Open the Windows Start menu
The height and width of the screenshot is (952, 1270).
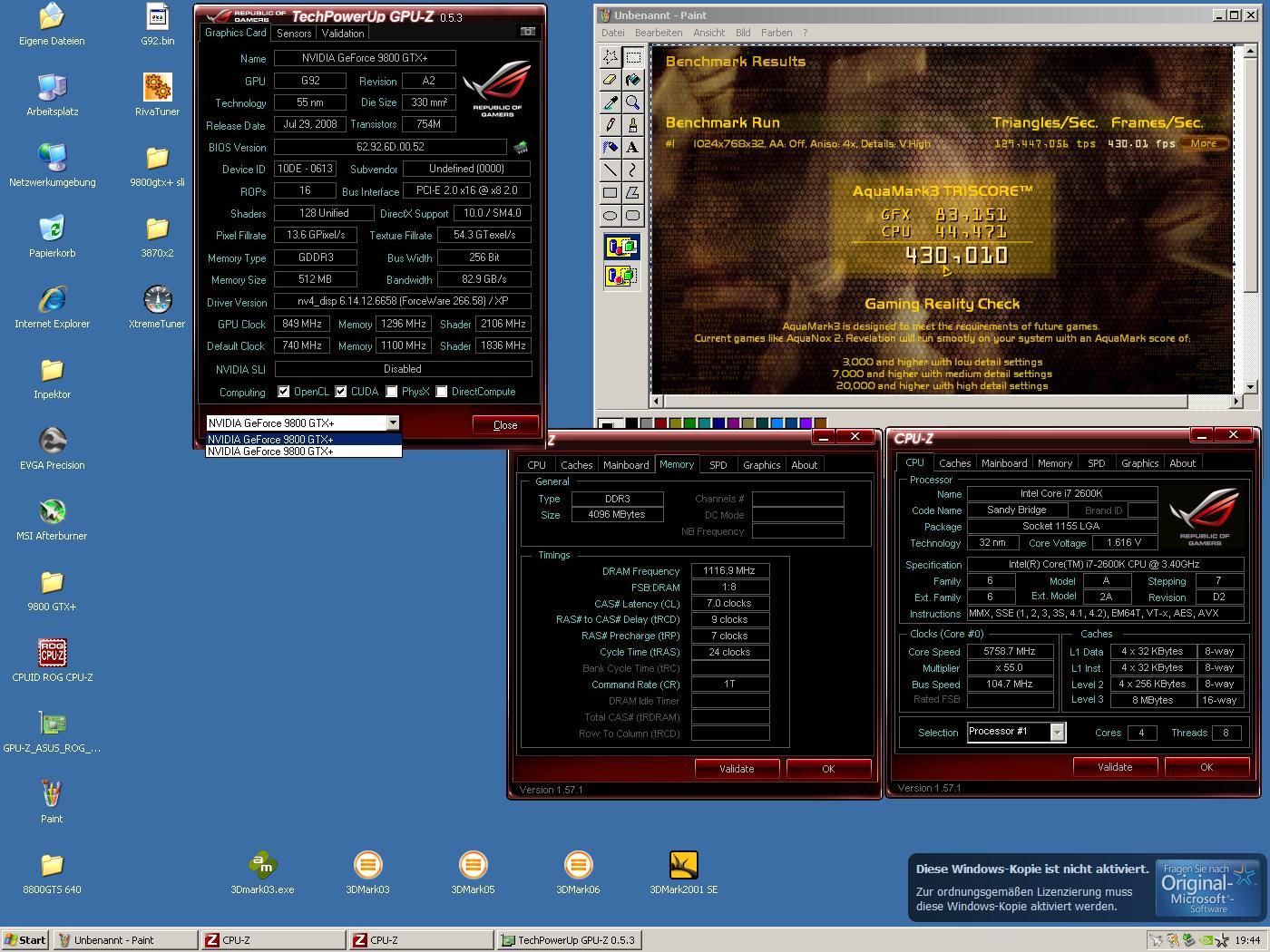click(25, 940)
